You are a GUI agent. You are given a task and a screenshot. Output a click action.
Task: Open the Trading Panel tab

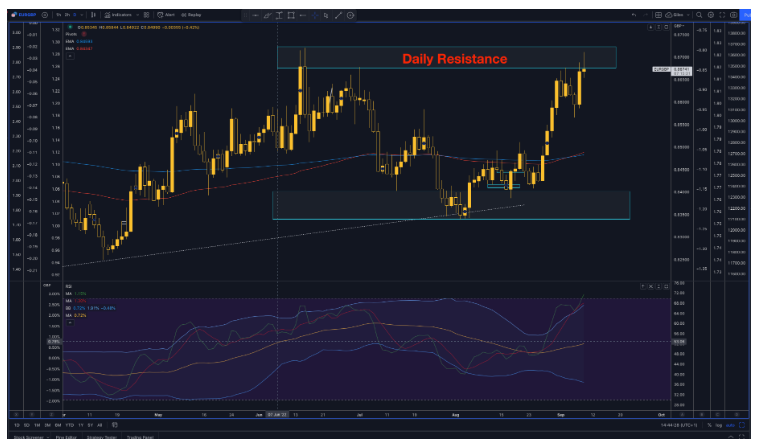[x=140, y=437]
